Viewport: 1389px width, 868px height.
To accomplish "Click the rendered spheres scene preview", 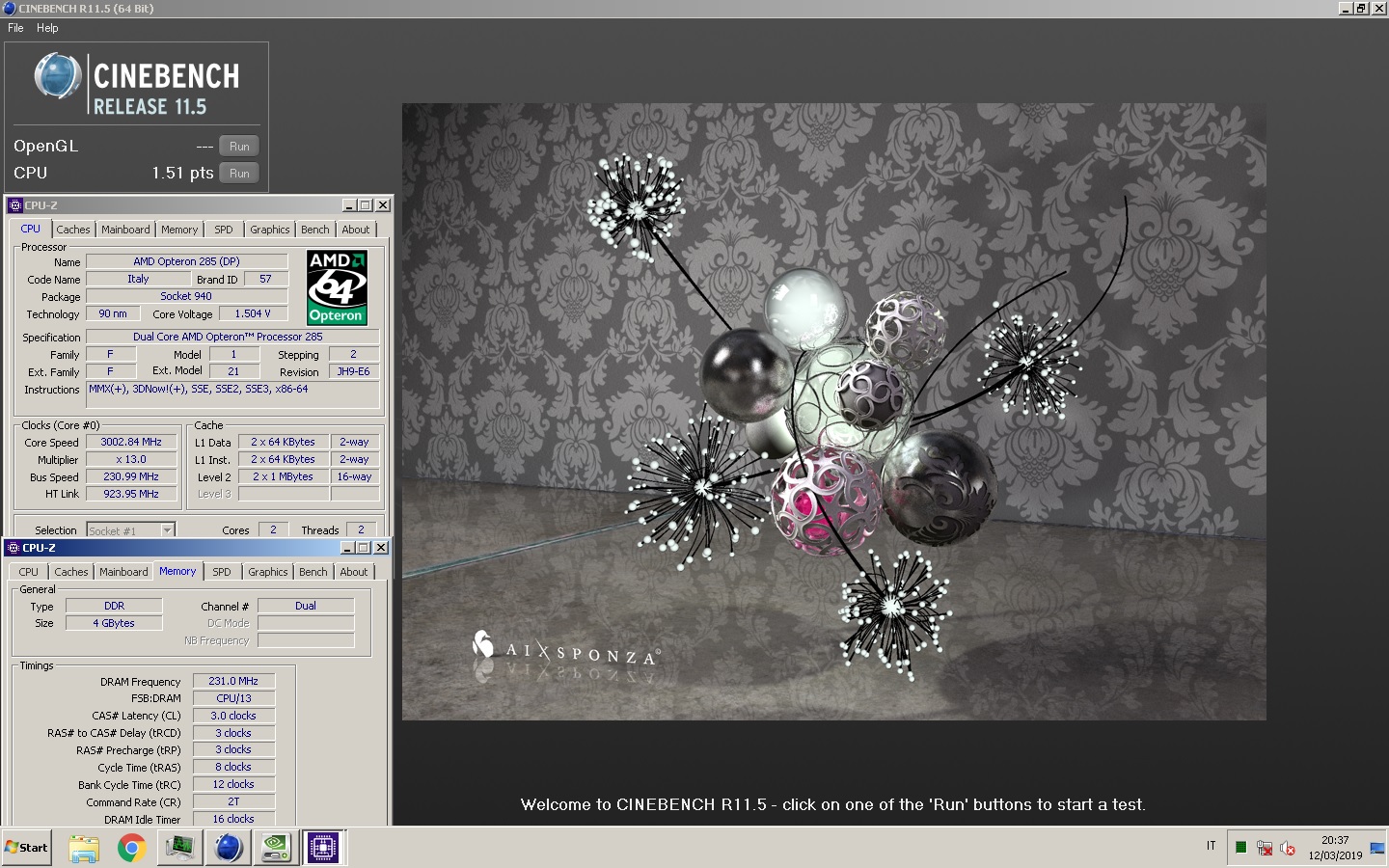I will pos(834,412).
